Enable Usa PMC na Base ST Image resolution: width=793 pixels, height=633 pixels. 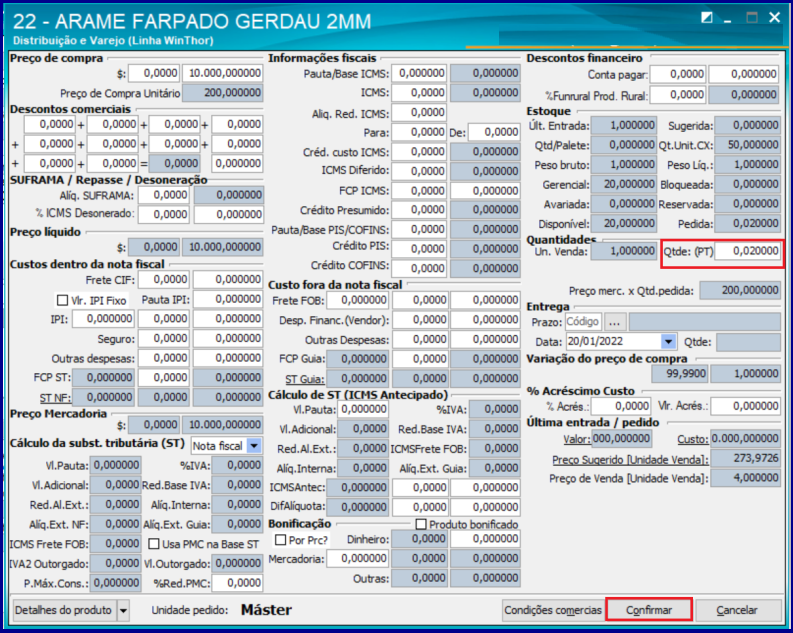click(x=154, y=544)
